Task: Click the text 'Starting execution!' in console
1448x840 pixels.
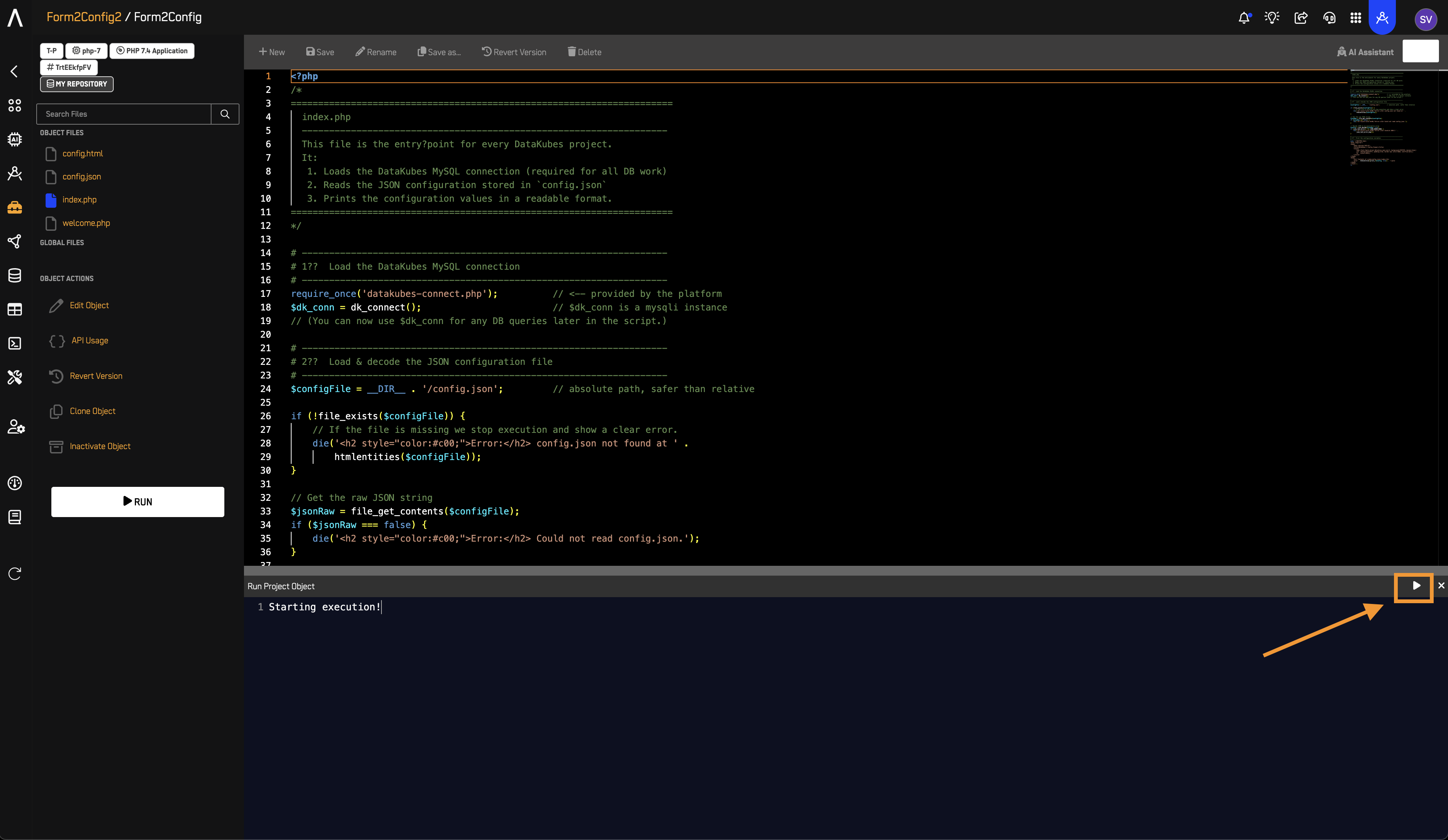Action: tap(325, 607)
